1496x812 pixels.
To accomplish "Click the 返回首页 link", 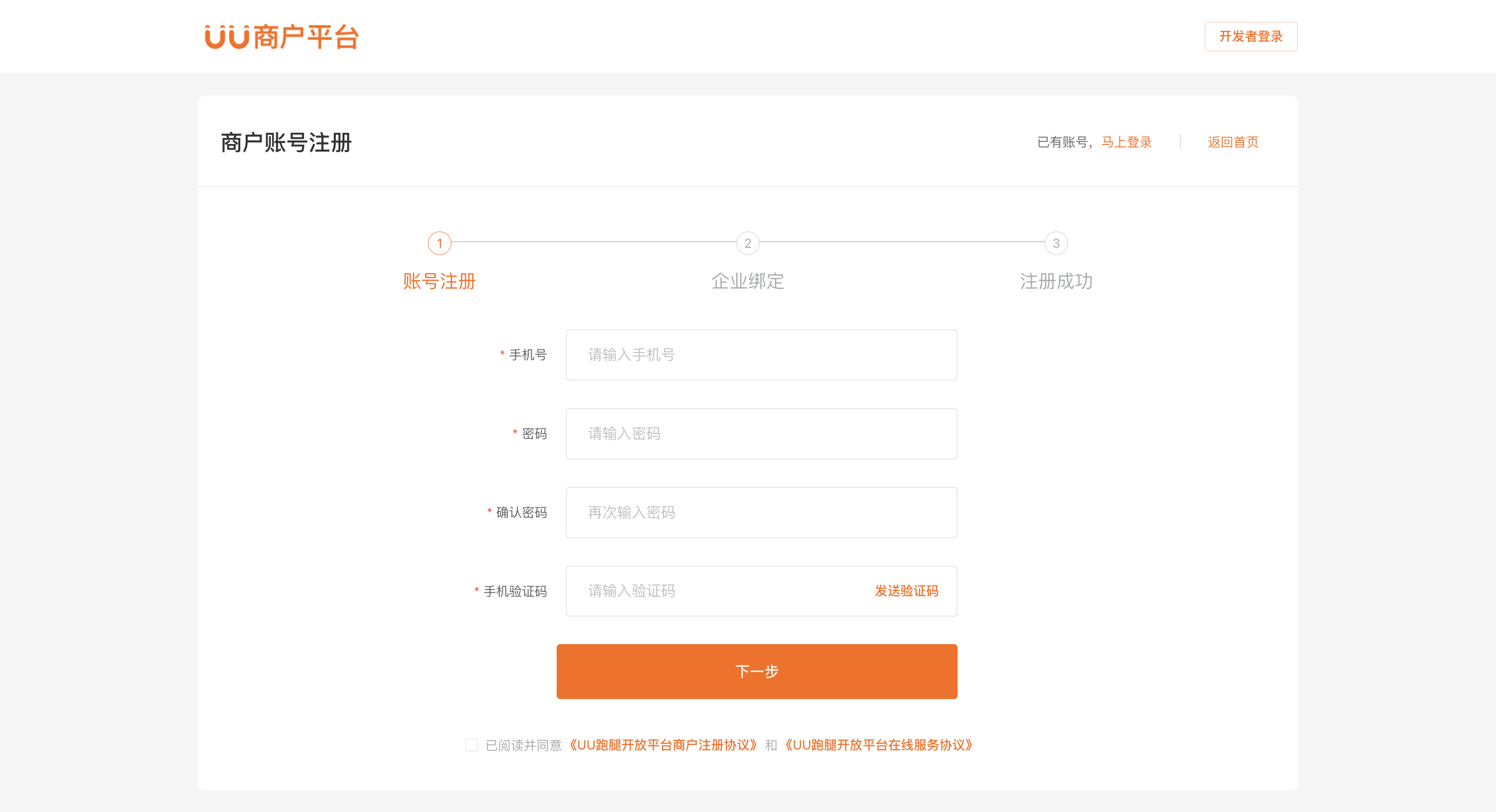I will 1232,142.
